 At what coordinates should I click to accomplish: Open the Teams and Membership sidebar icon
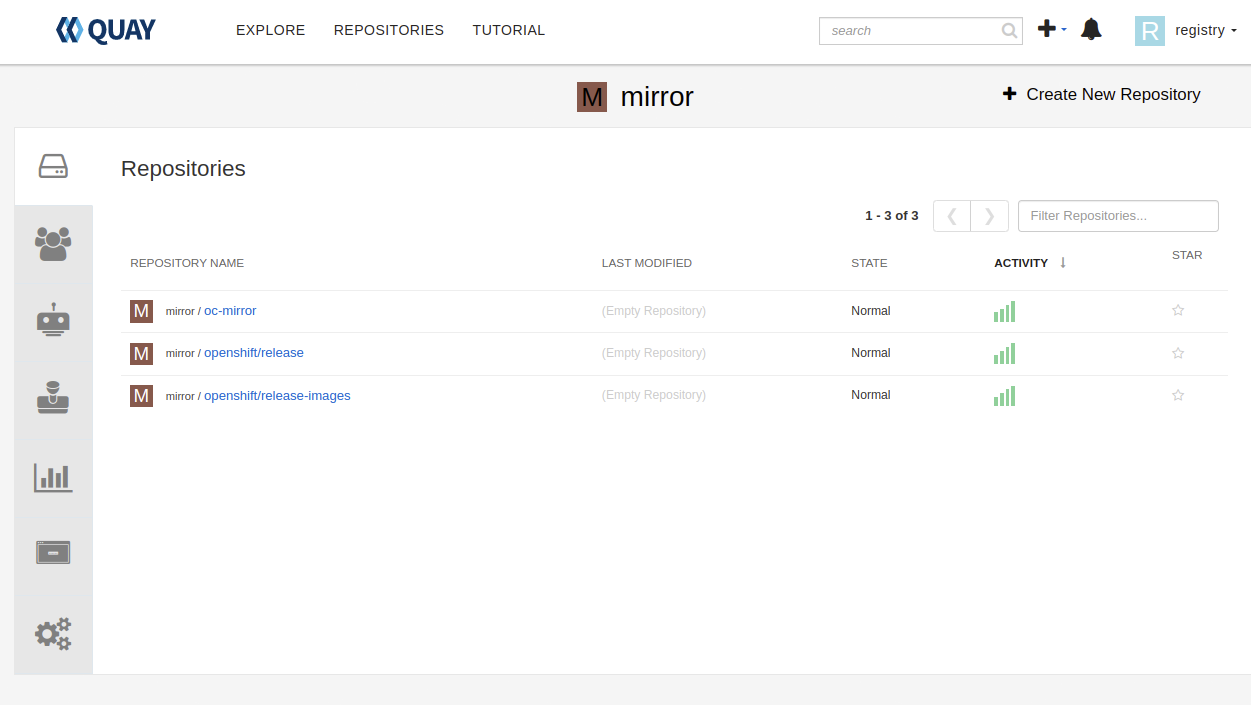(x=53, y=243)
